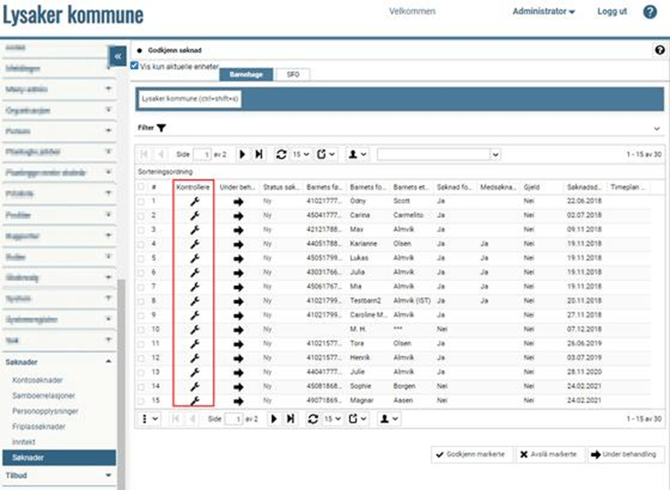Uncheck 'Vis kun aktuelle enheter' checkbox
The height and width of the screenshot is (490, 670).
coord(135,65)
